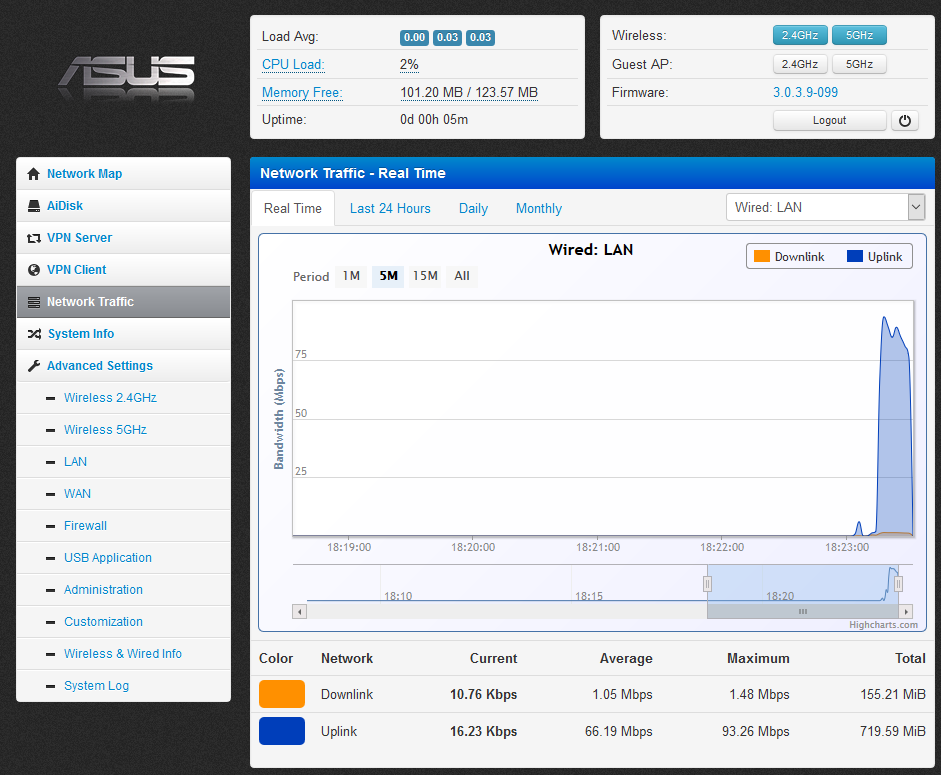Click the Logout button
The image size is (941, 775).
829,121
